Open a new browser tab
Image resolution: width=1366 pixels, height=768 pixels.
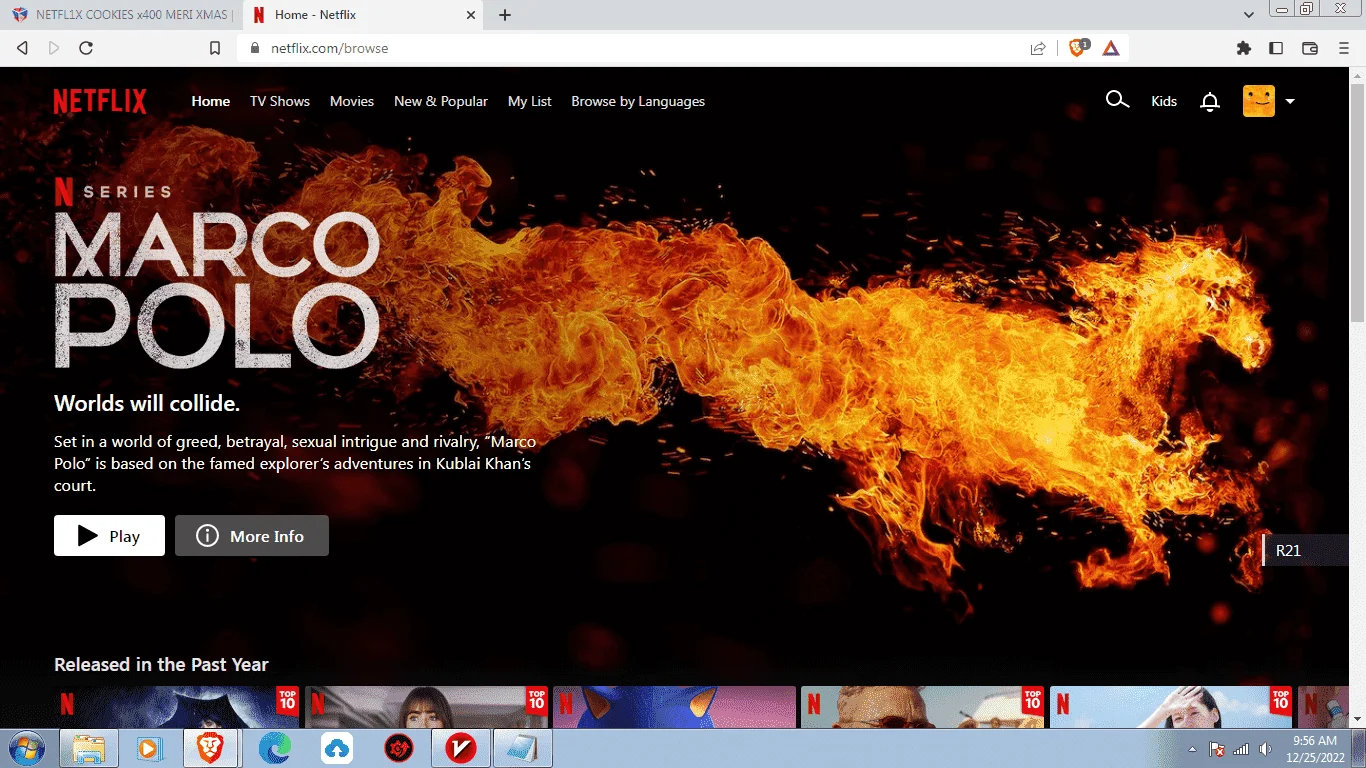pos(505,15)
